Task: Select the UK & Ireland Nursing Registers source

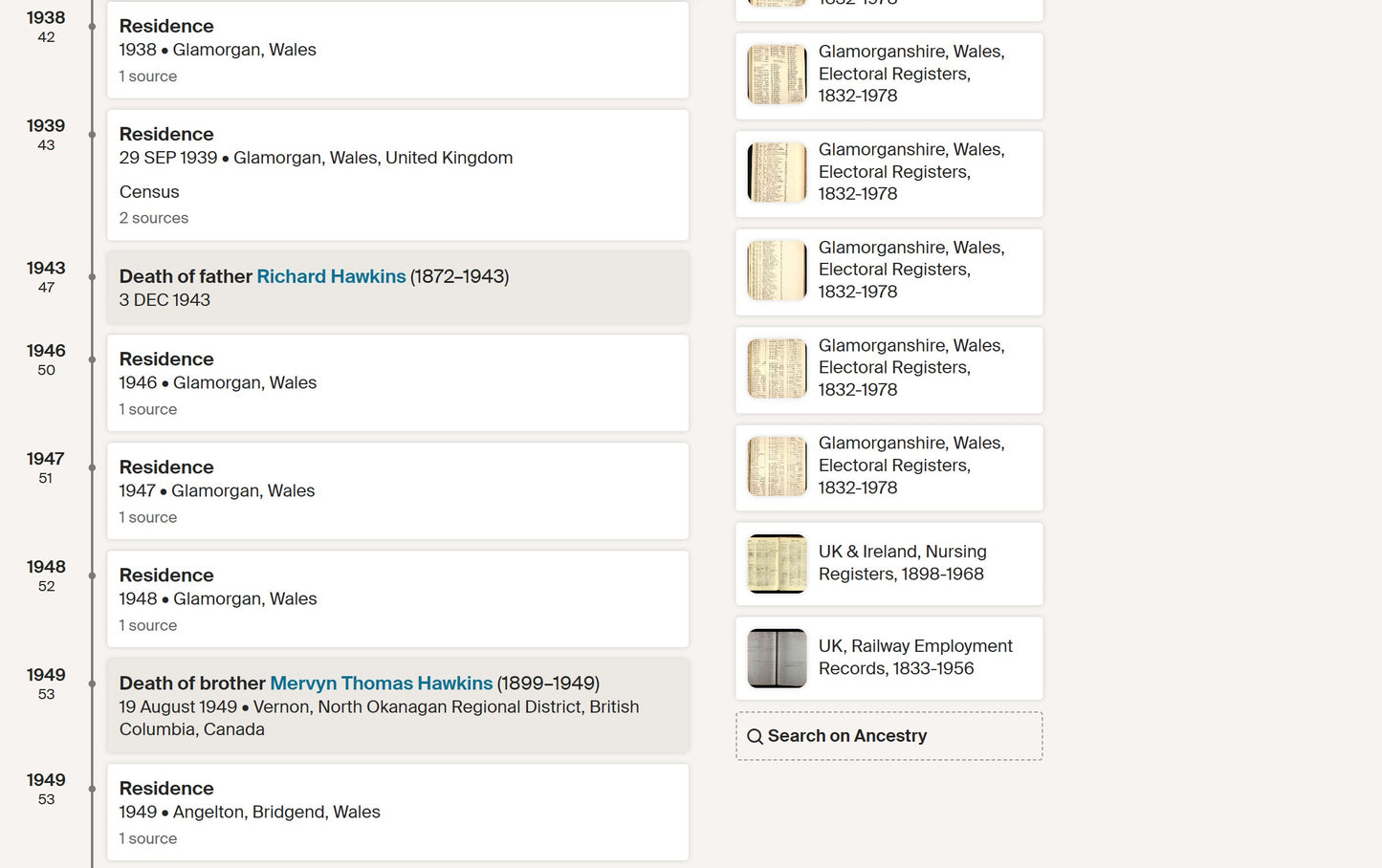Action: pos(889,564)
